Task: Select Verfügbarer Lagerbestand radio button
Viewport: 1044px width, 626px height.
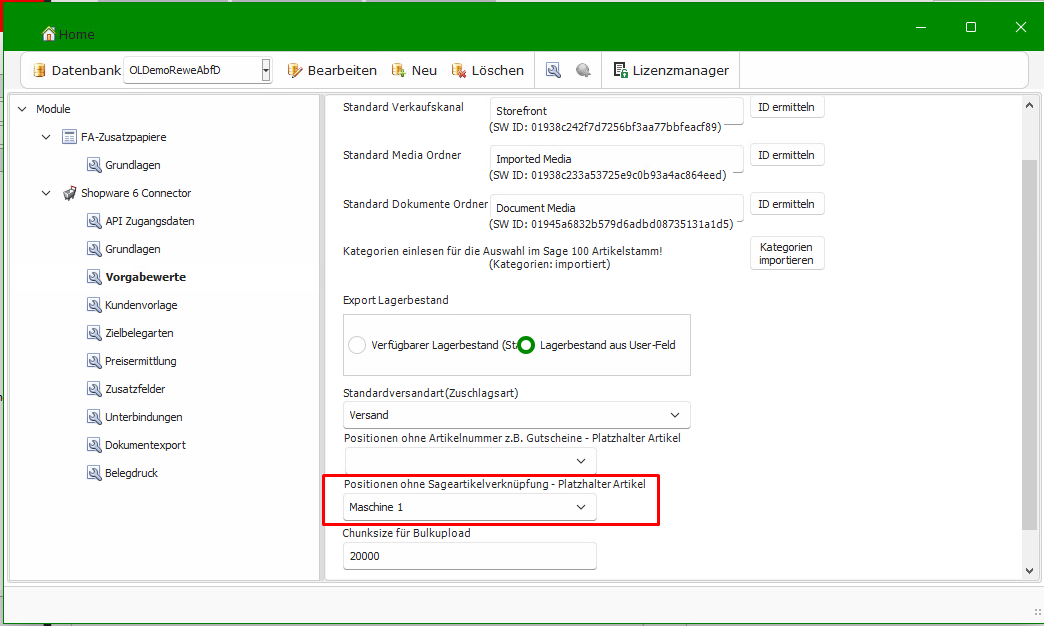Action: point(357,345)
